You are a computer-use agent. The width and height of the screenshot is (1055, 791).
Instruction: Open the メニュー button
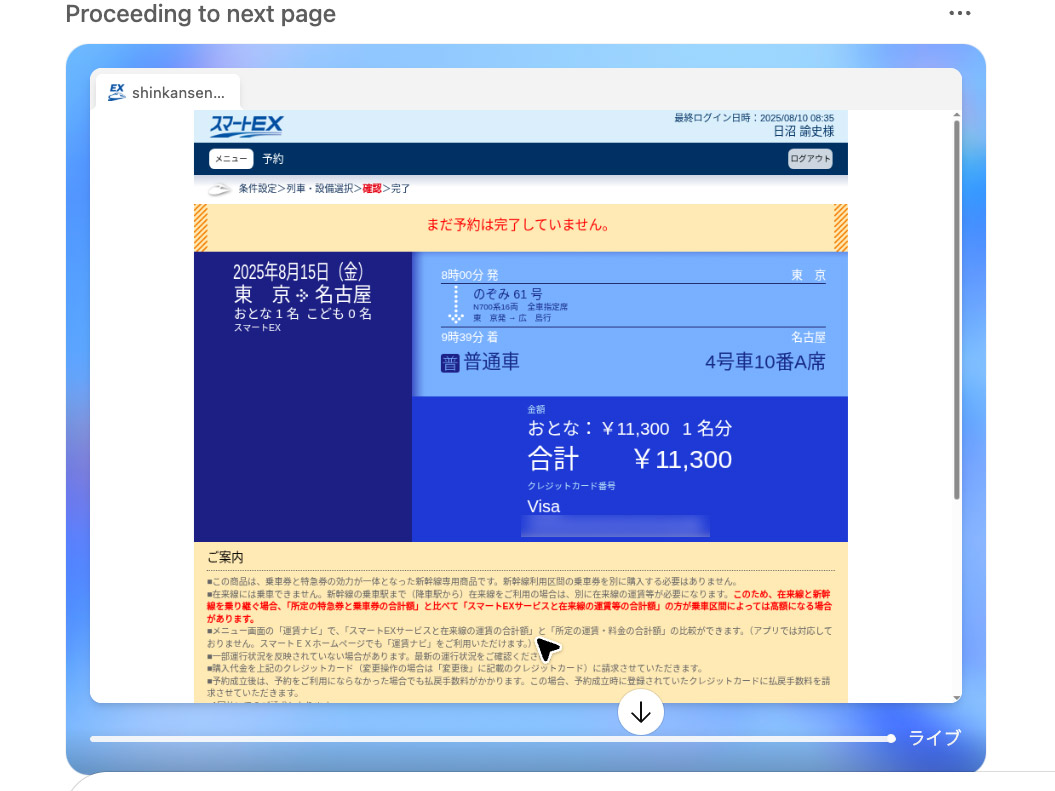pyautogui.click(x=231, y=159)
